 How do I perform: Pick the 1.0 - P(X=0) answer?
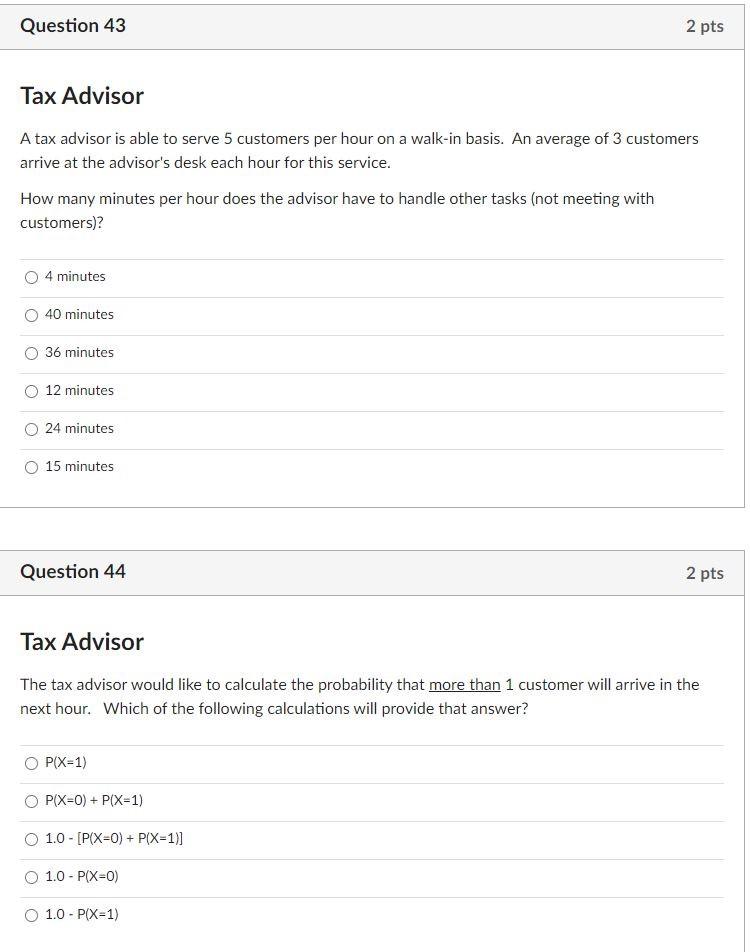click(x=31, y=876)
